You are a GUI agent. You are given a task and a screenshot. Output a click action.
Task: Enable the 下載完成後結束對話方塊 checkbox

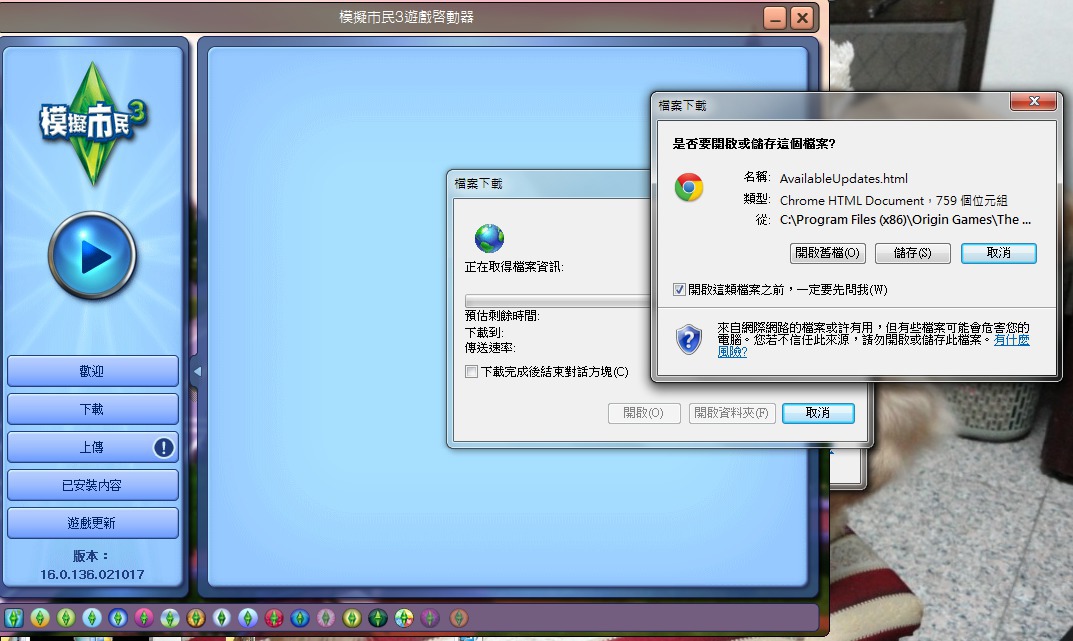[x=471, y=371]
